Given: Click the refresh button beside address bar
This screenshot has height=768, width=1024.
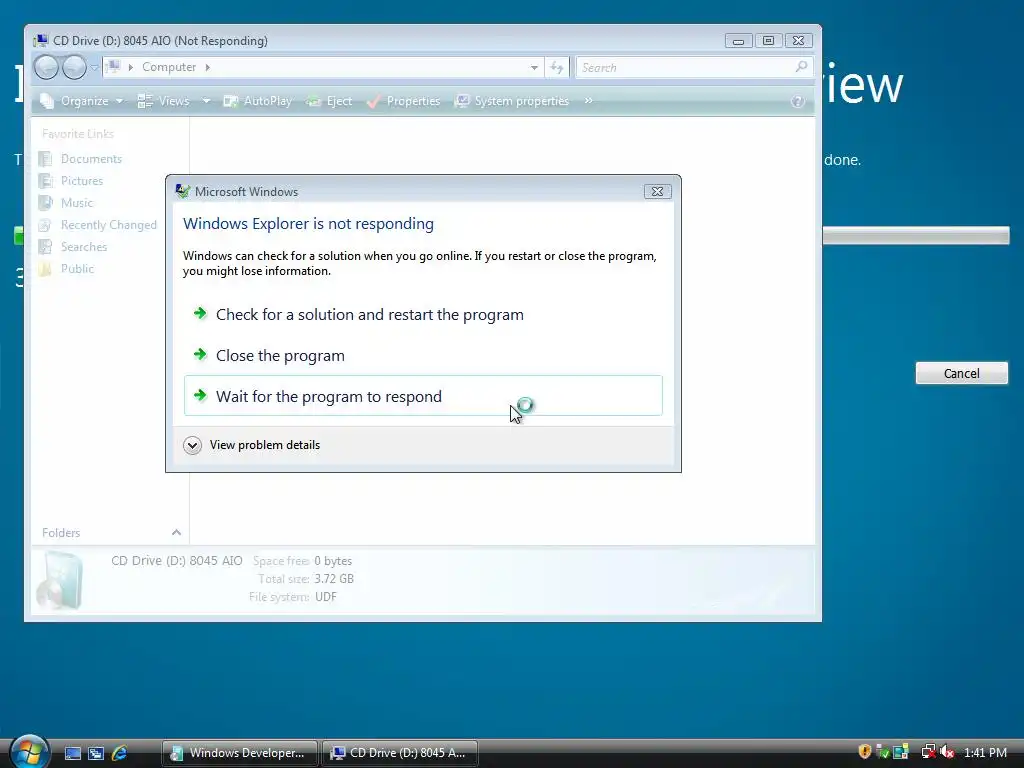Looking at the screenshot, I should click(x=556, y=67).
